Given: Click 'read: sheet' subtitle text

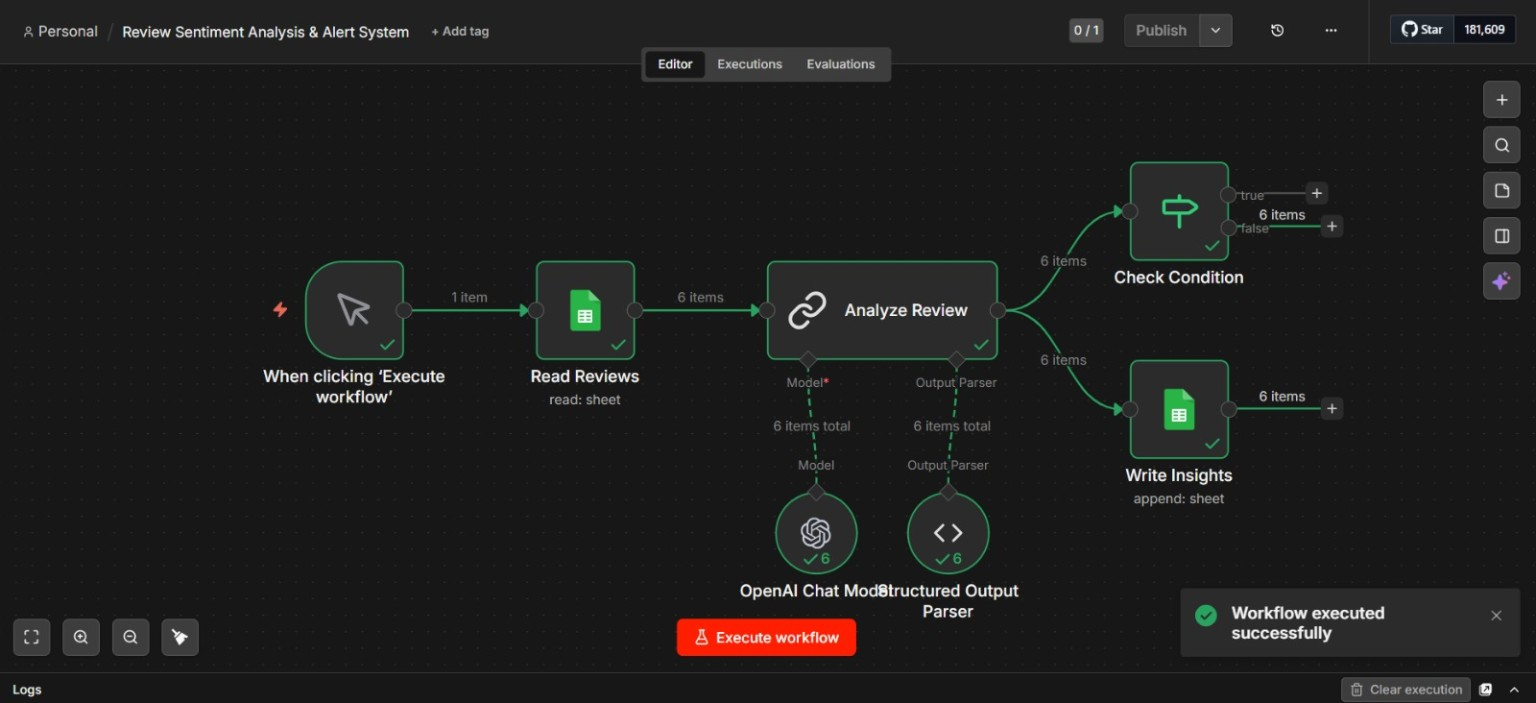Looking at the screenshot, I should tap(585, 400).
